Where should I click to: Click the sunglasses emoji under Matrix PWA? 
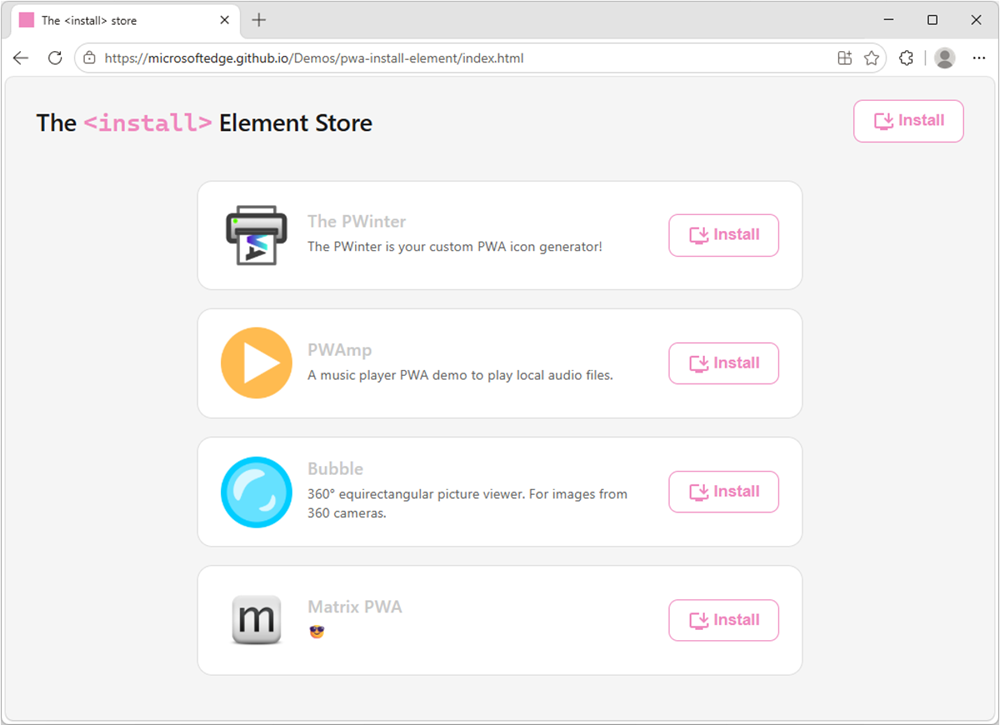[317, 632]
